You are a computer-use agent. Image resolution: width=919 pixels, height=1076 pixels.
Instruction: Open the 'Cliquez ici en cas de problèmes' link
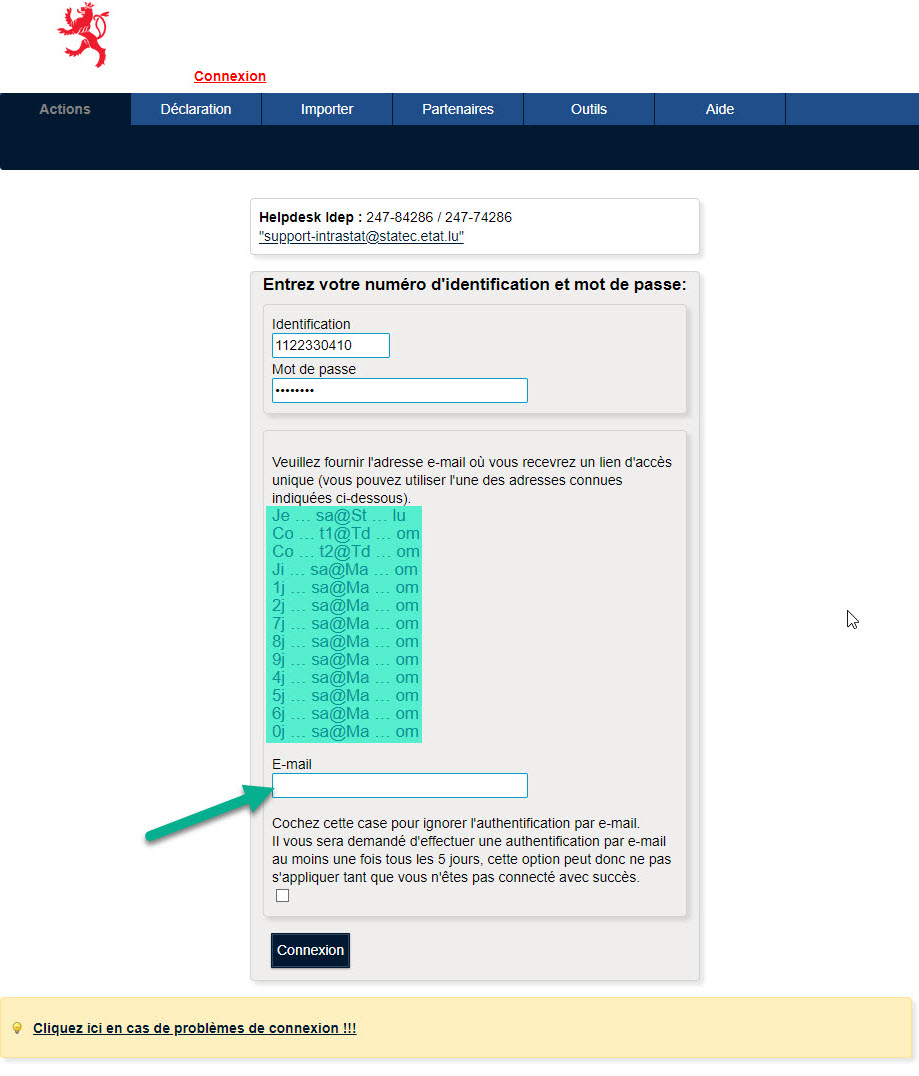[195, 1028]
